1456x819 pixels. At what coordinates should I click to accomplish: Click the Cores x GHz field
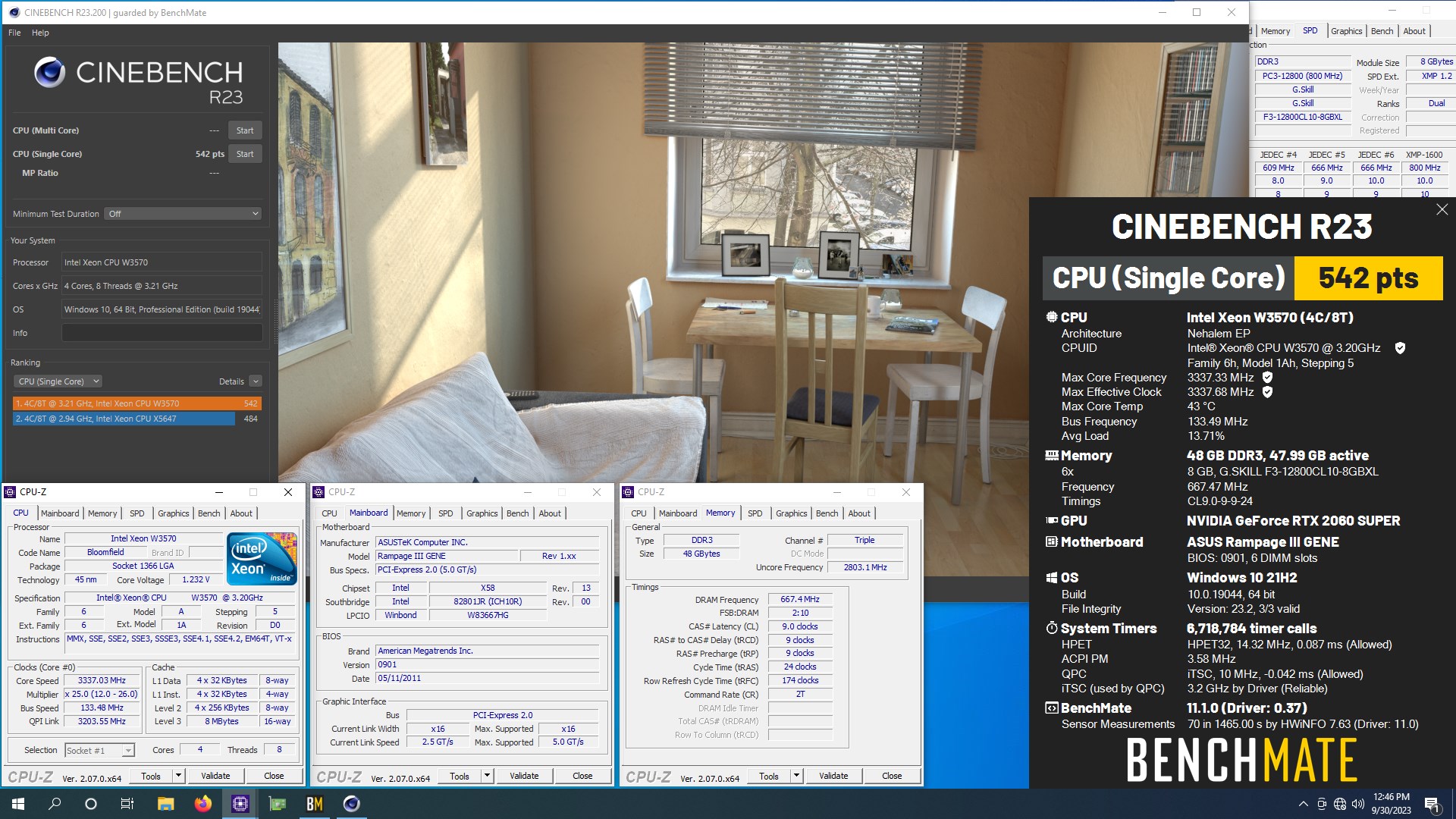[162, 286]
